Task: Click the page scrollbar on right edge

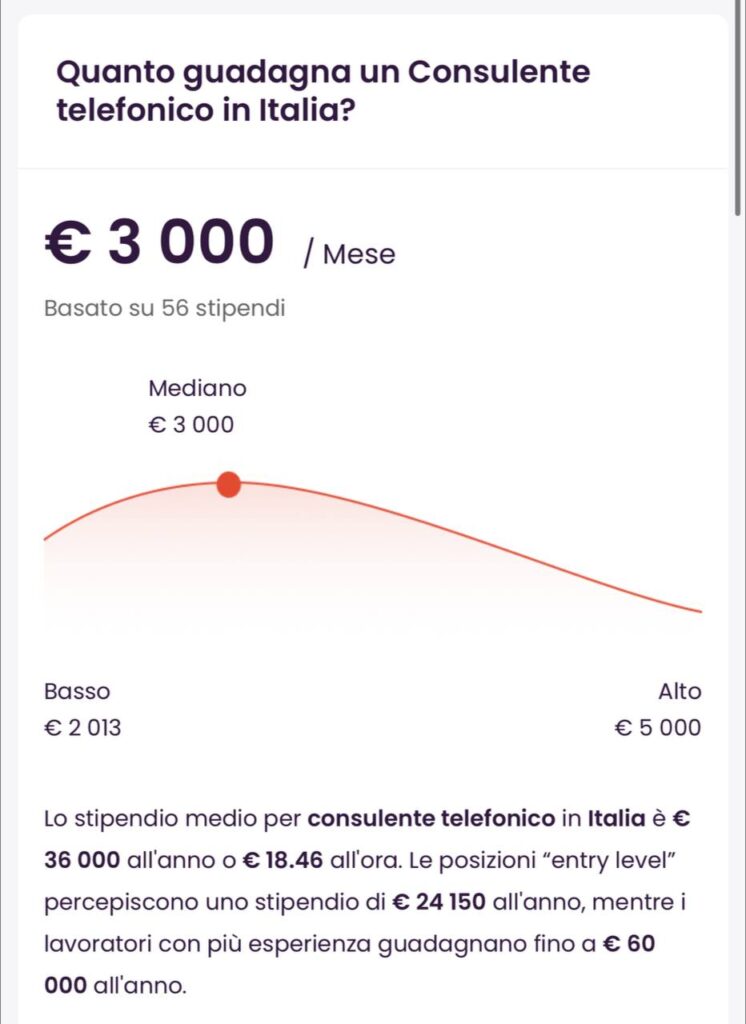Action: coord(738,108)
